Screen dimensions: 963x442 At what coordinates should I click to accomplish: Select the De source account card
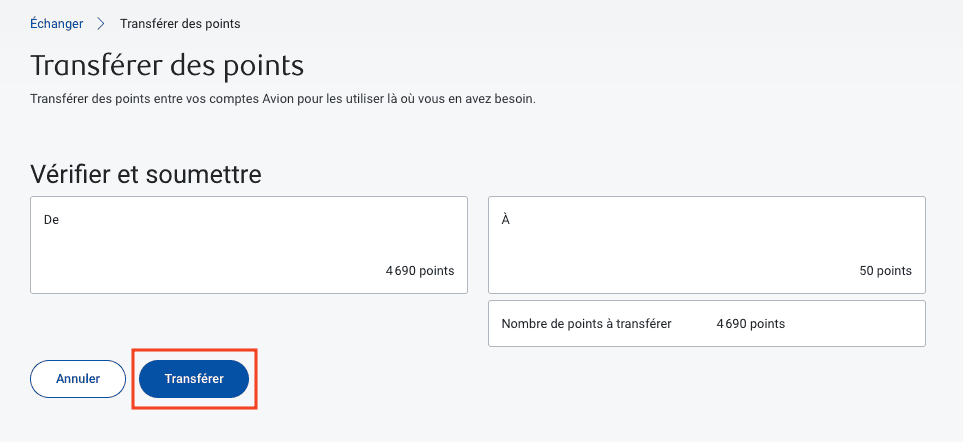249,245
